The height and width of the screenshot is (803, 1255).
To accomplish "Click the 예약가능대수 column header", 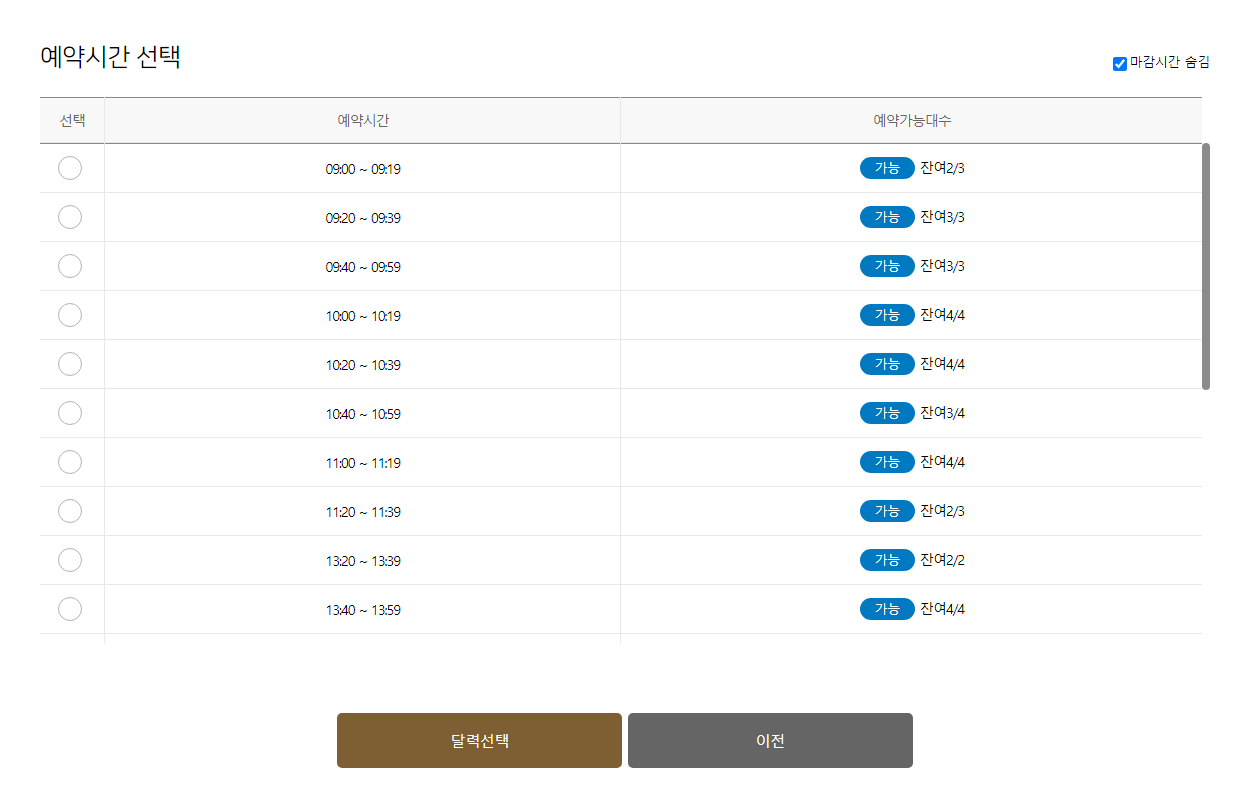I will (x=910, y=119).
